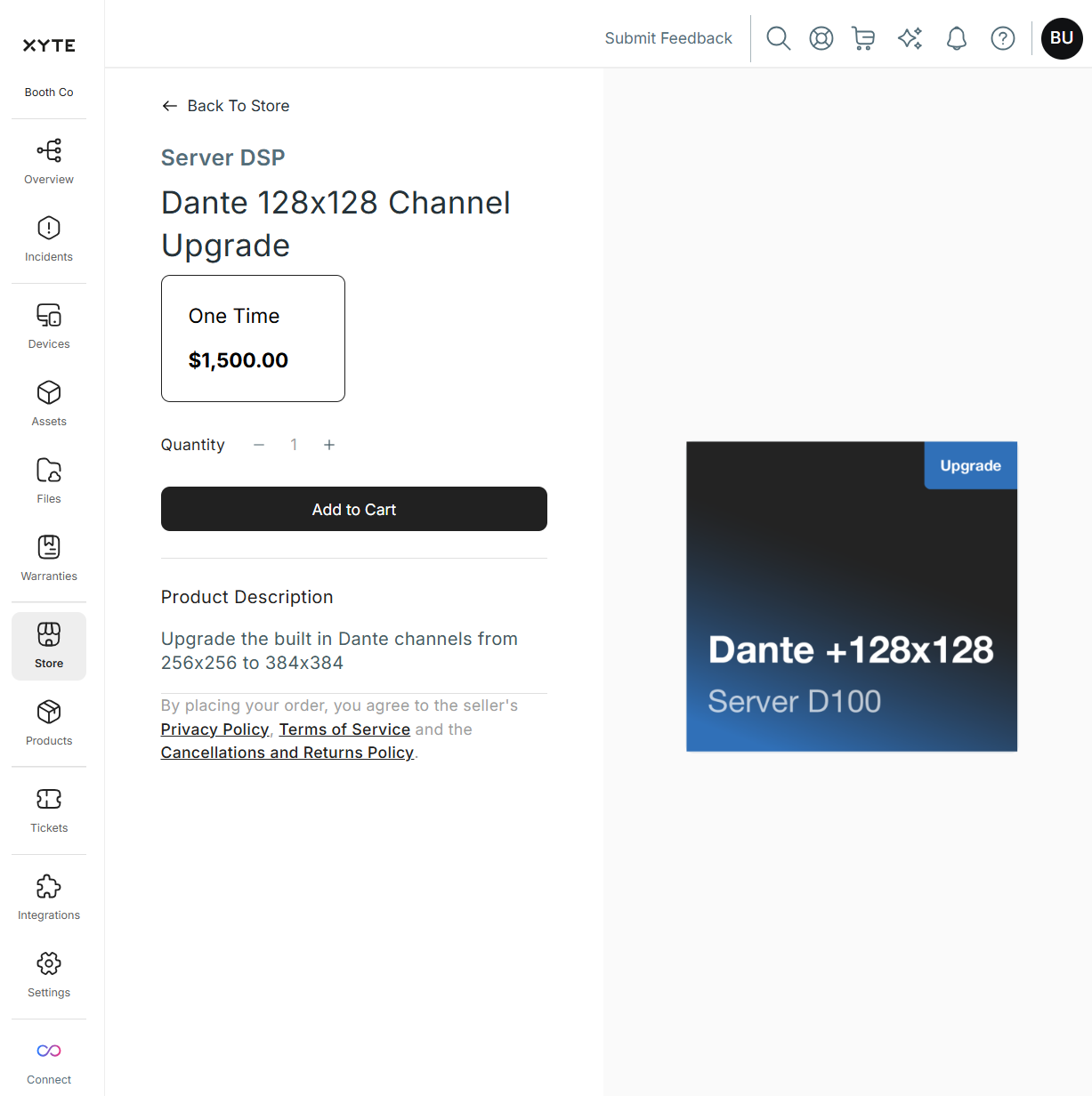Image resolution: width=1092 pixels, height=1096 pixels.
Task: Click the Server DSP heading
Action: coord(223,157)
